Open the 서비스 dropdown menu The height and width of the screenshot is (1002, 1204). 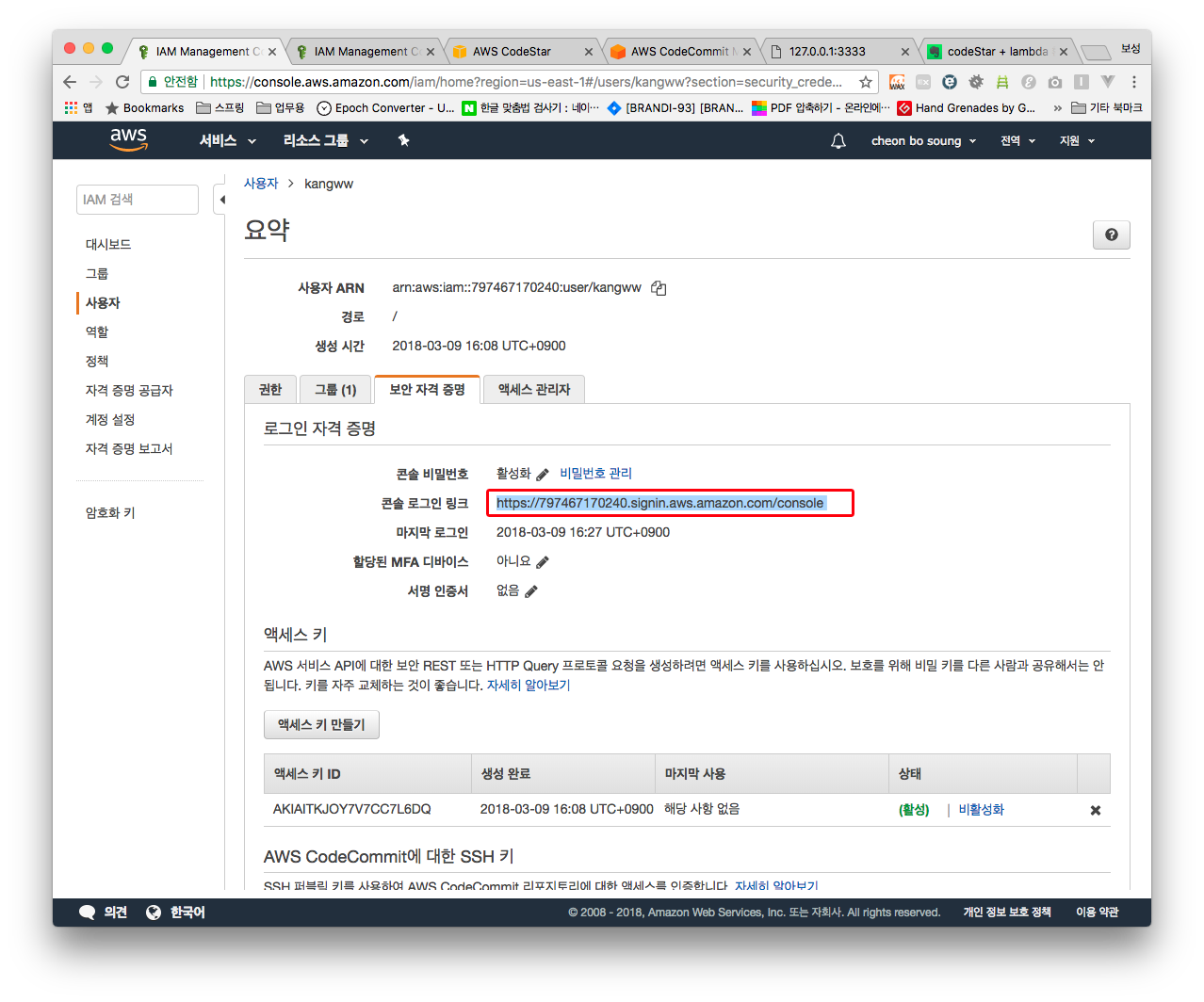pos(227,141)
